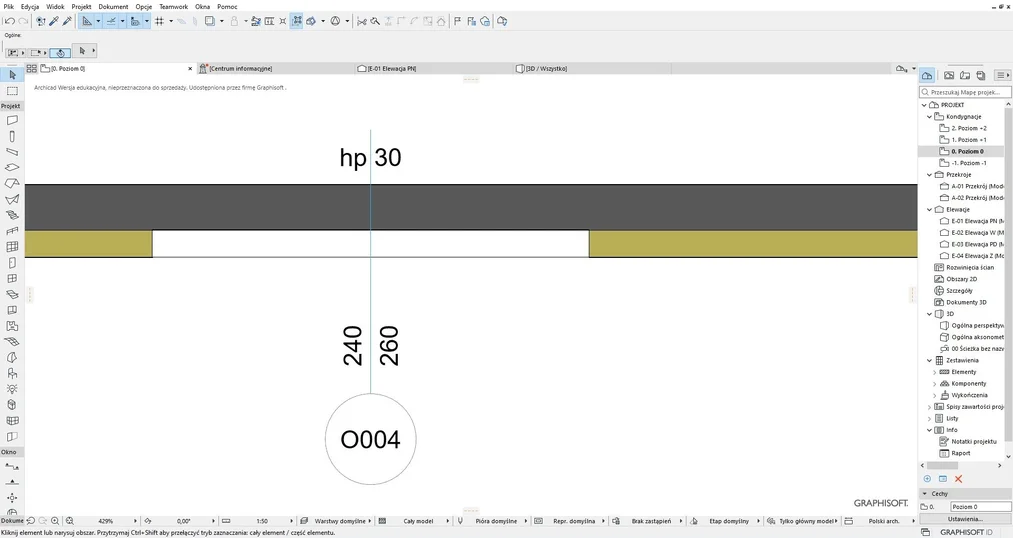1013x538 pixels.
Task: Select the Roof tool
Action: [12, 183]
